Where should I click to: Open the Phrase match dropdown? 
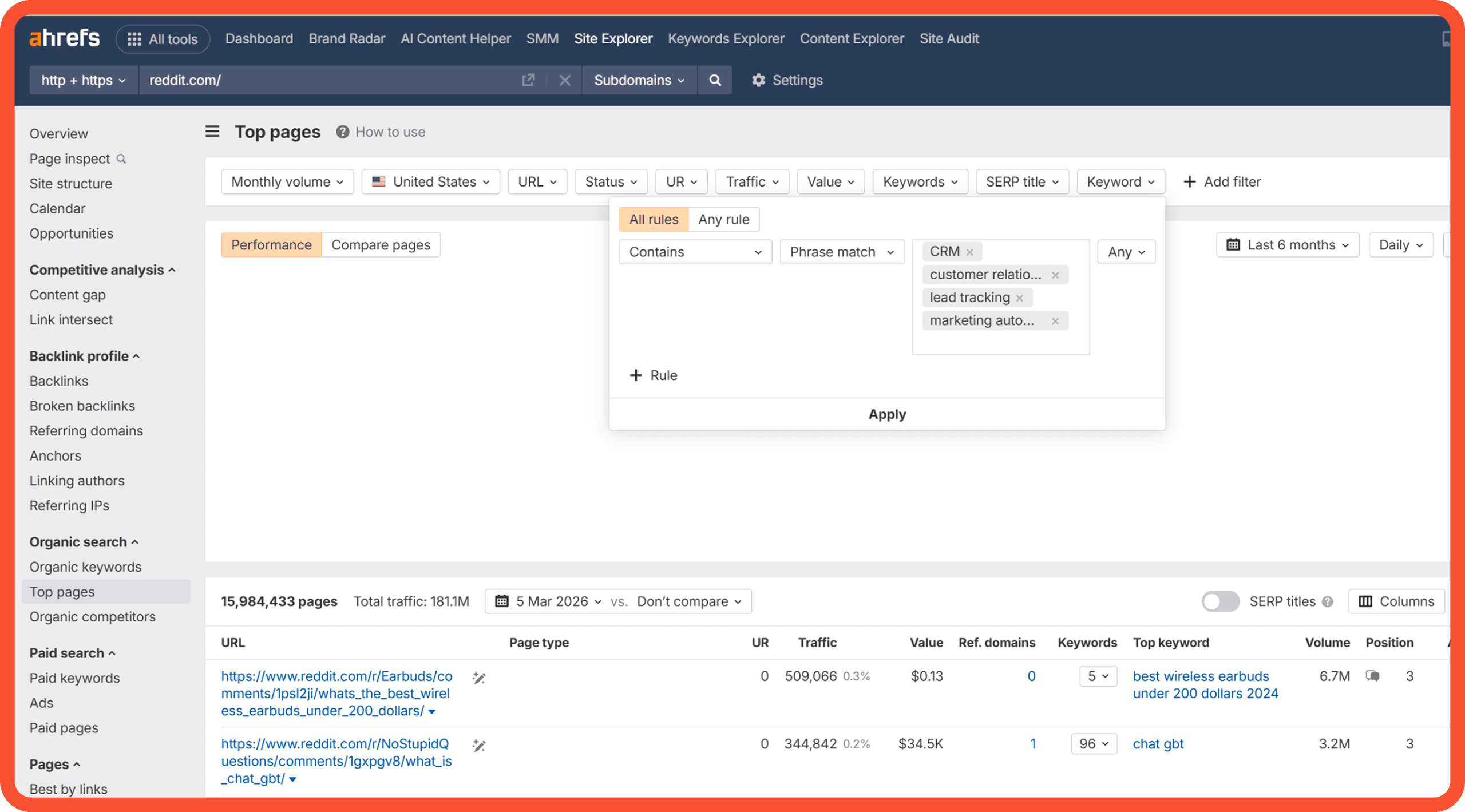(x=842, y=252)
